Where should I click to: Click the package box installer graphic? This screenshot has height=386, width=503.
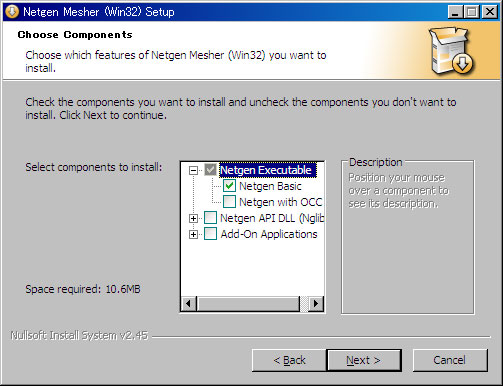coord(451,51)
